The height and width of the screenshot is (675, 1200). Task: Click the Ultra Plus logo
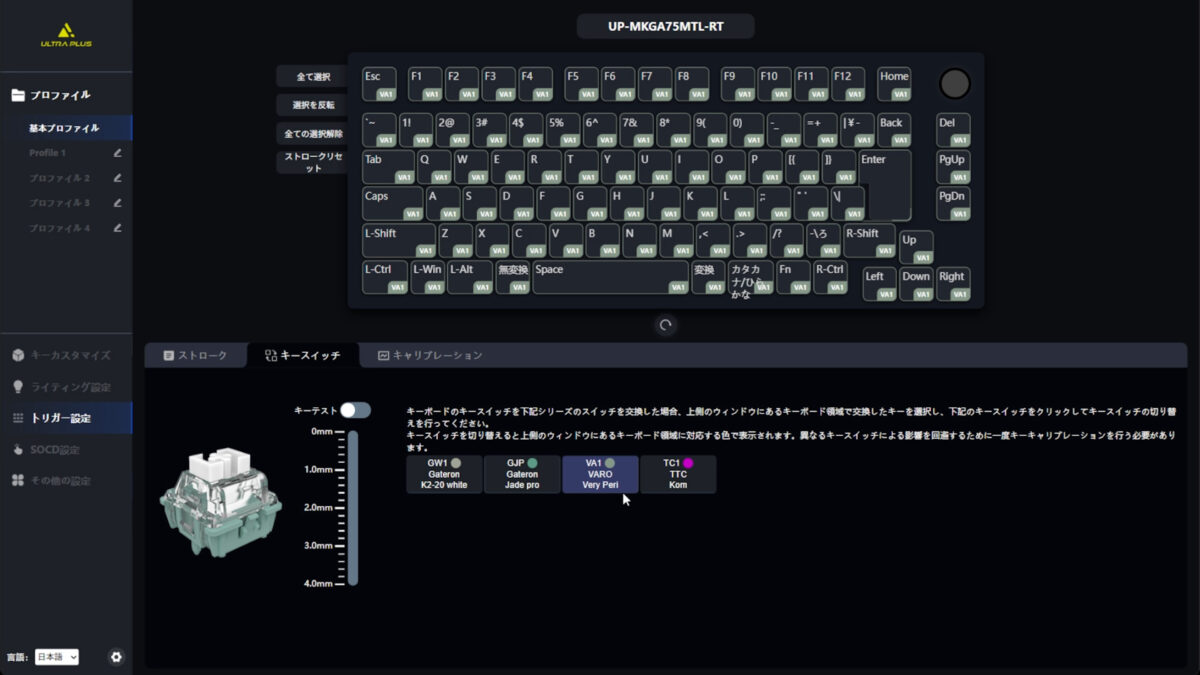66,35
